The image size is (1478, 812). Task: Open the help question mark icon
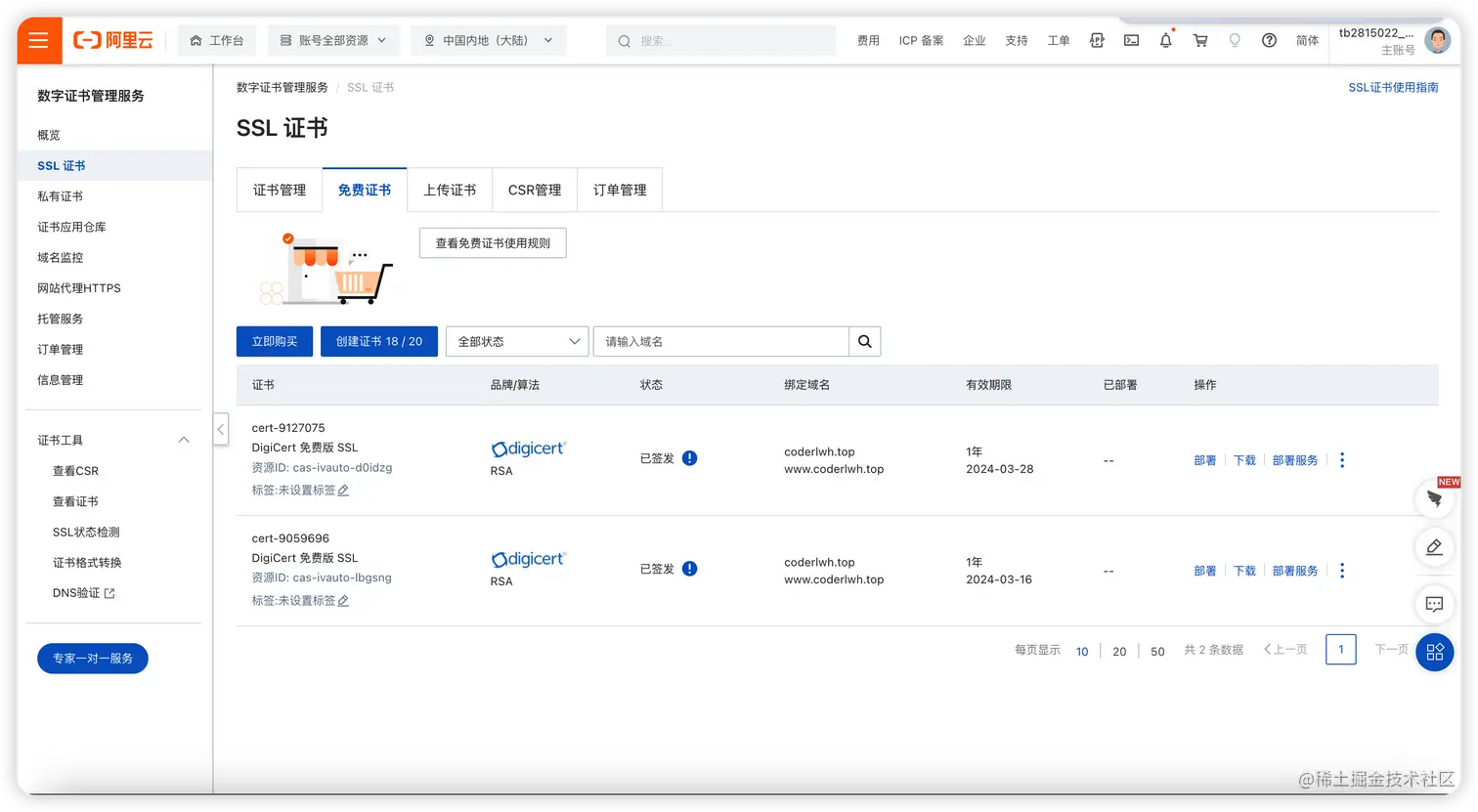click(x=1269, y=40)
